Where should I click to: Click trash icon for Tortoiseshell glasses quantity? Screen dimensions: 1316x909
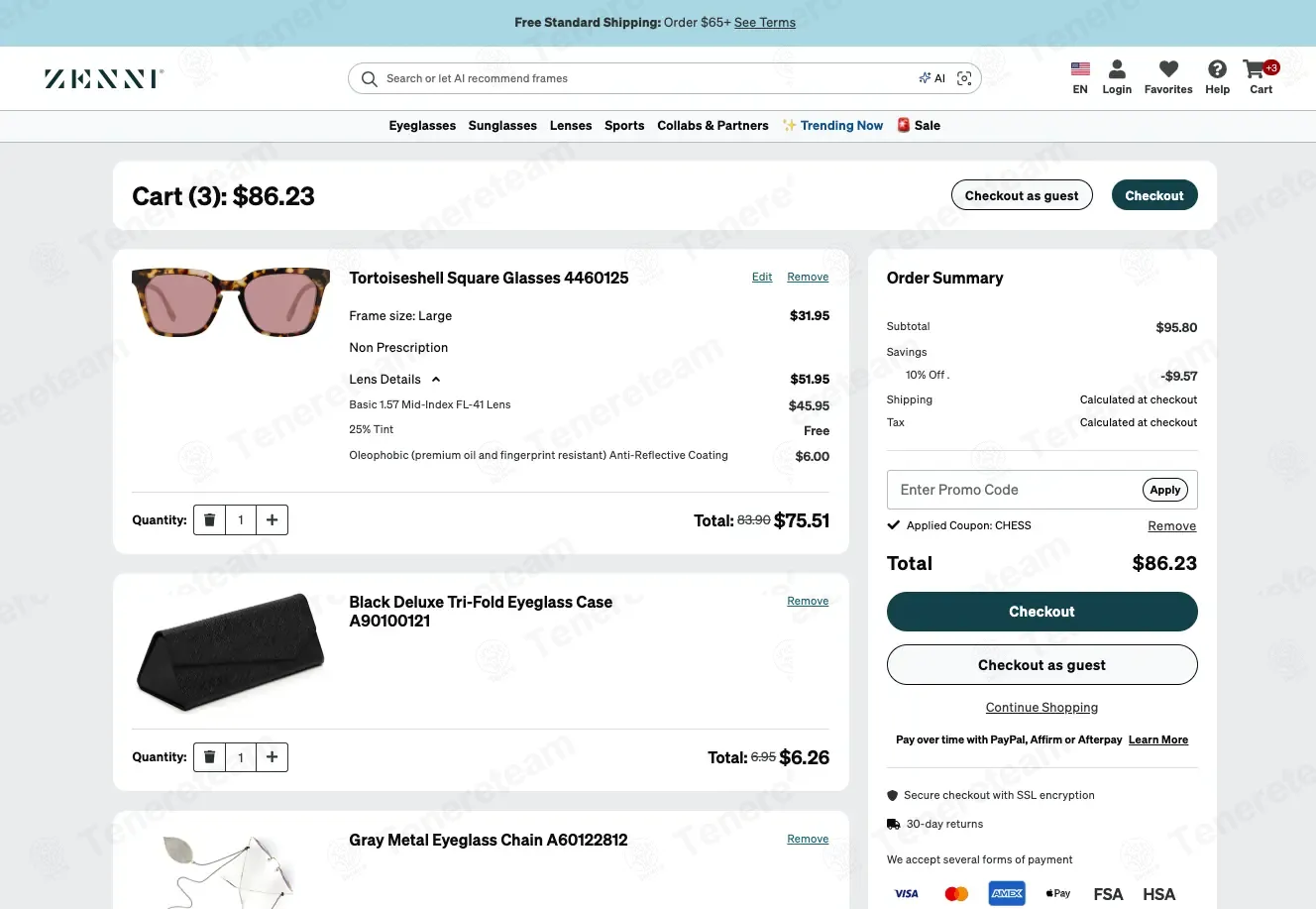click(x=209, y=519)
